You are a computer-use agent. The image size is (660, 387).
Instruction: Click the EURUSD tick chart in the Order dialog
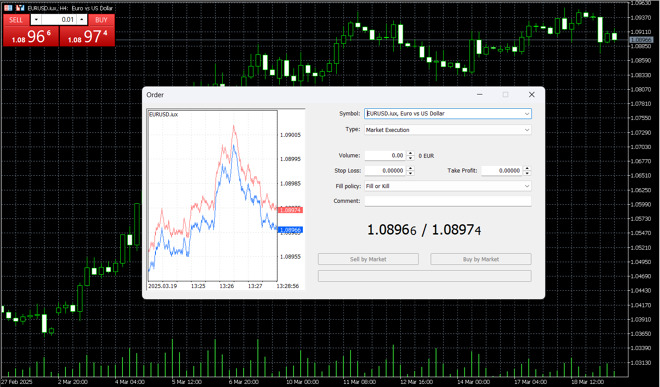[213, 196]
